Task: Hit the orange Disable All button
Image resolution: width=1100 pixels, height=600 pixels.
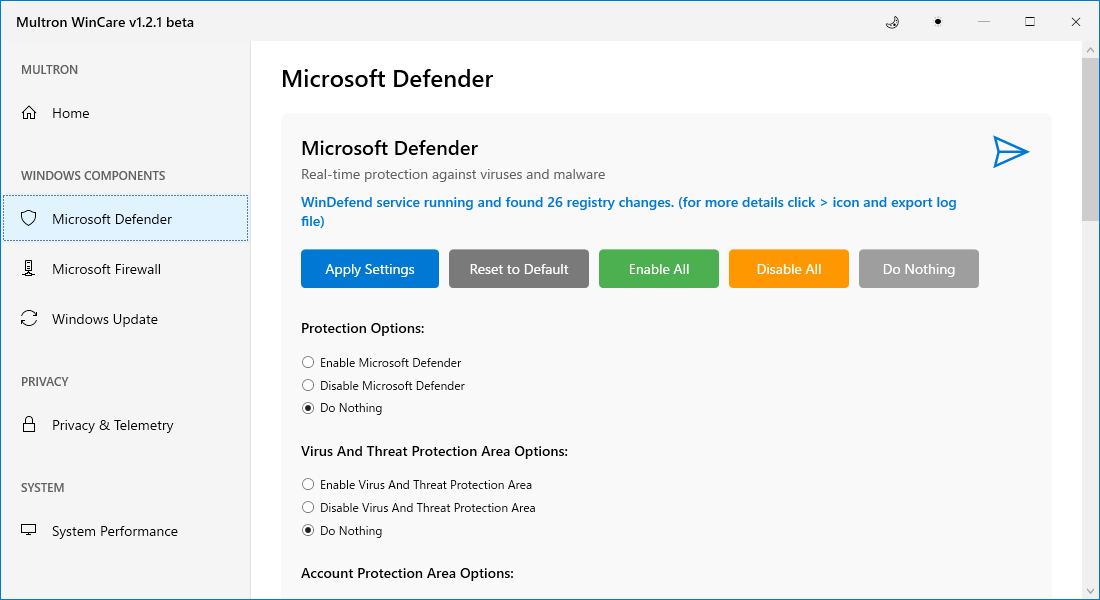Action: 789,269
